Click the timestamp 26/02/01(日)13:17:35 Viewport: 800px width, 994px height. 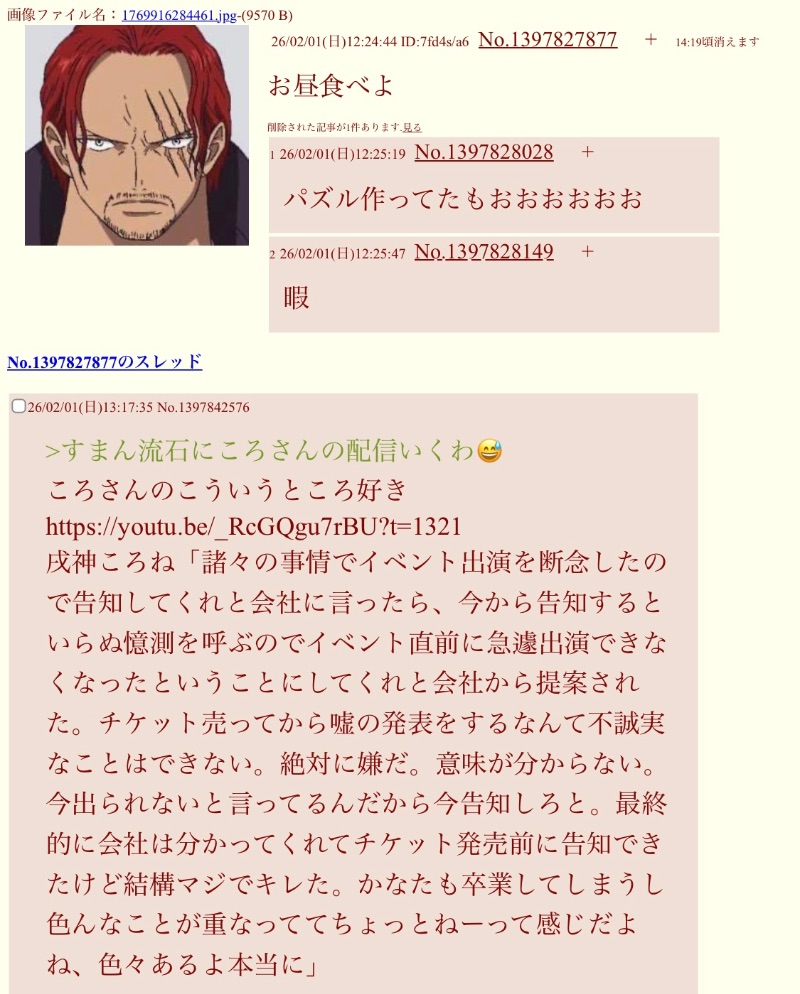[x=90, y=407]
